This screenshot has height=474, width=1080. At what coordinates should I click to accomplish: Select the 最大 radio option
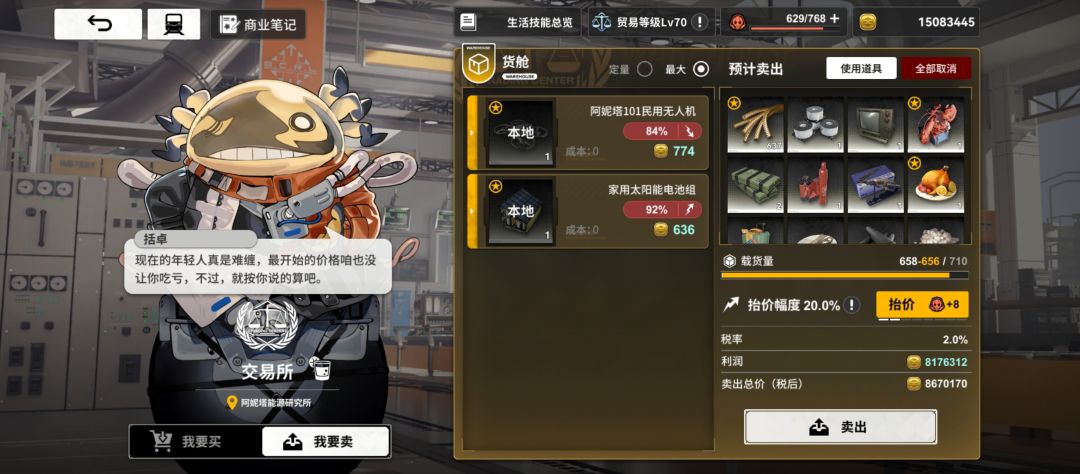(x=701, y=69)
